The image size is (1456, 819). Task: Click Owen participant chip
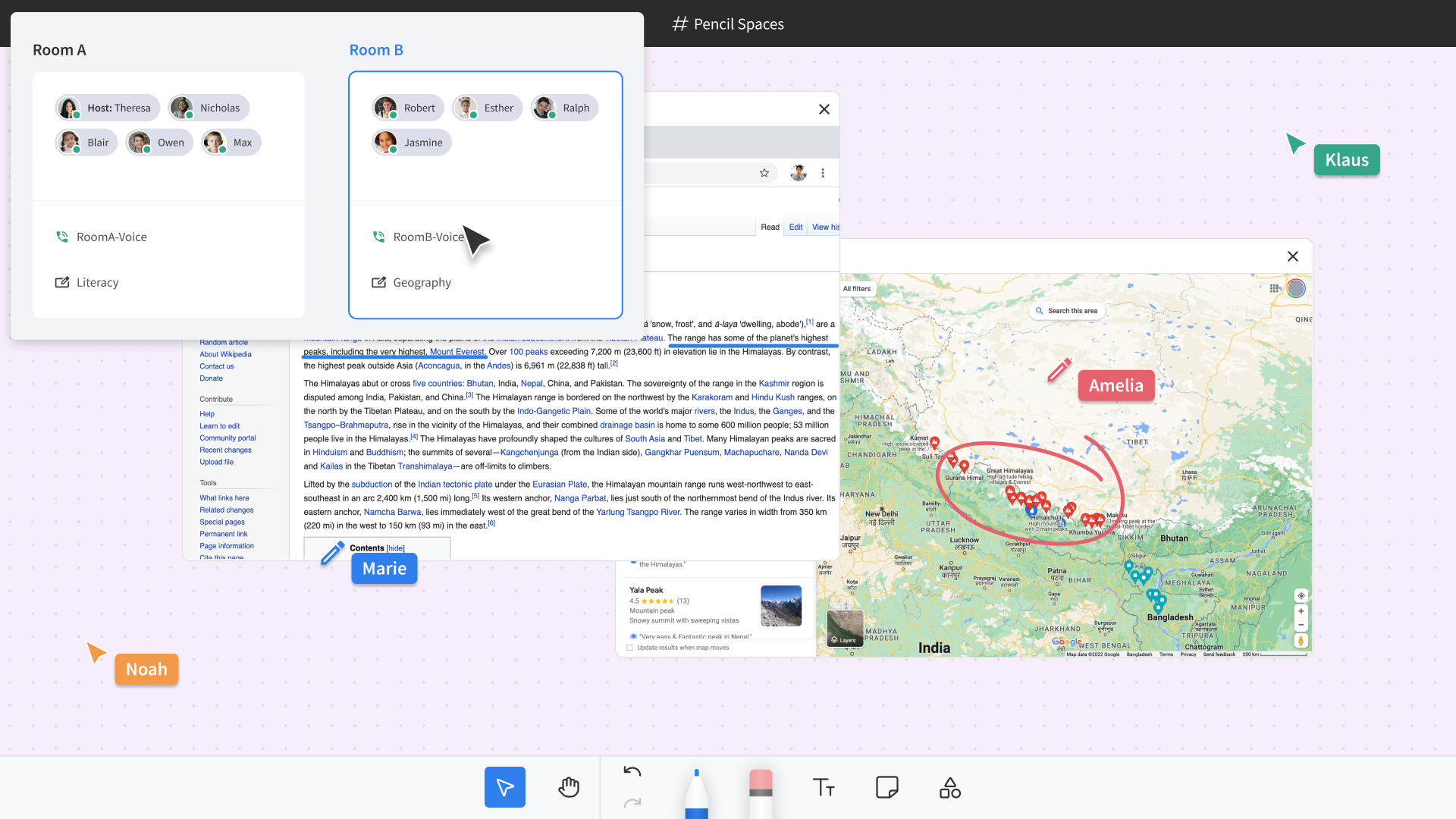tap(159, 143)
